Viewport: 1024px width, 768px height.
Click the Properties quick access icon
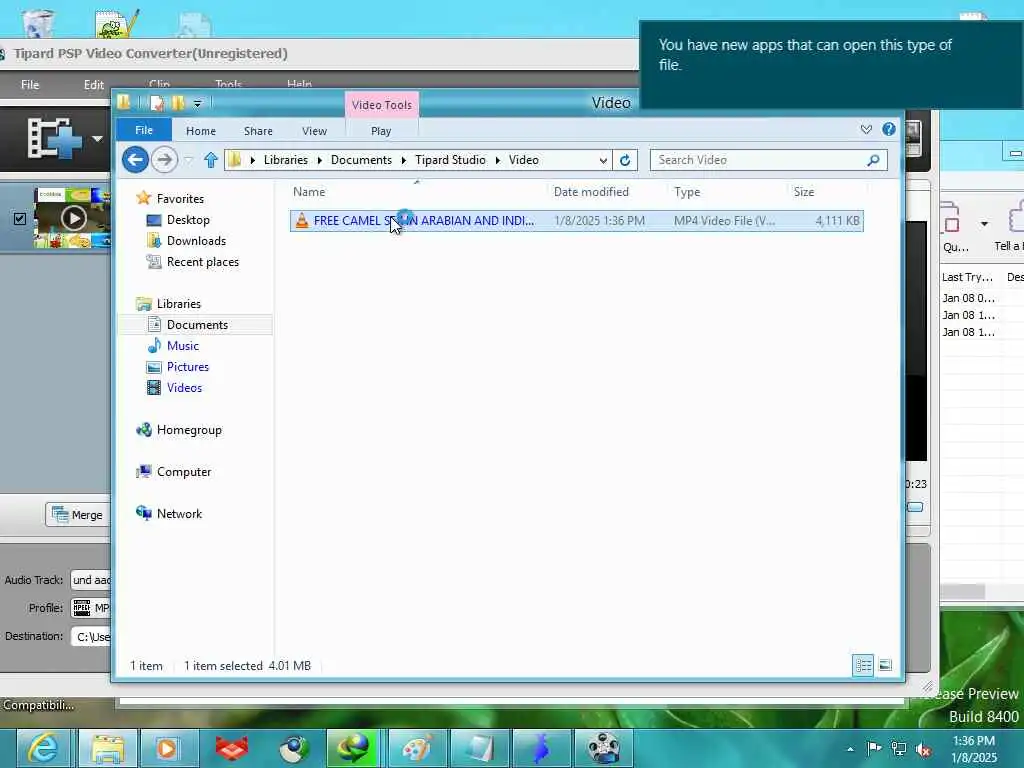(157, 103)
